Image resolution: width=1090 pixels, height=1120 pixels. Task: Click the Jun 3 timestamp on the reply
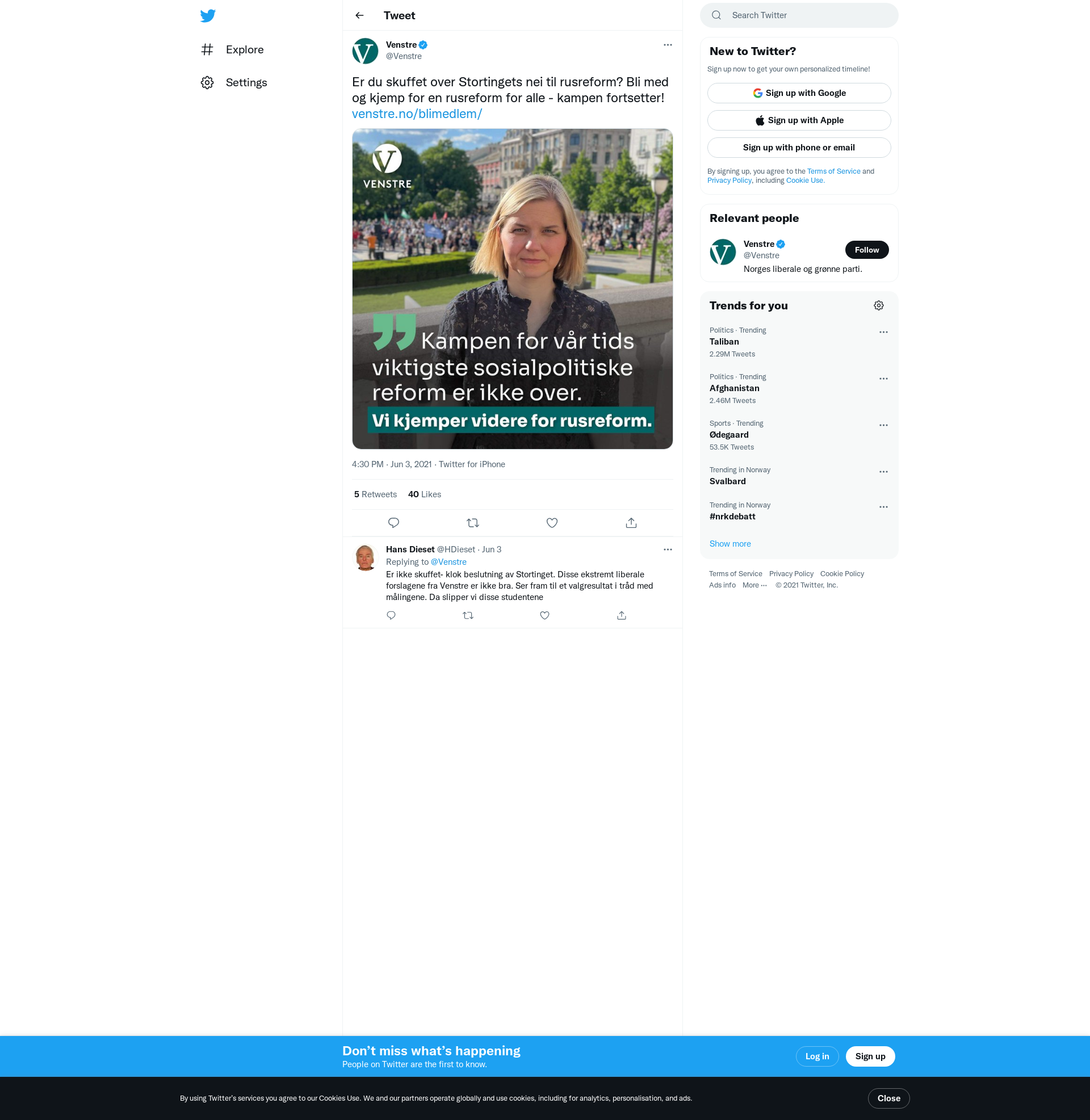coord(491,549)
